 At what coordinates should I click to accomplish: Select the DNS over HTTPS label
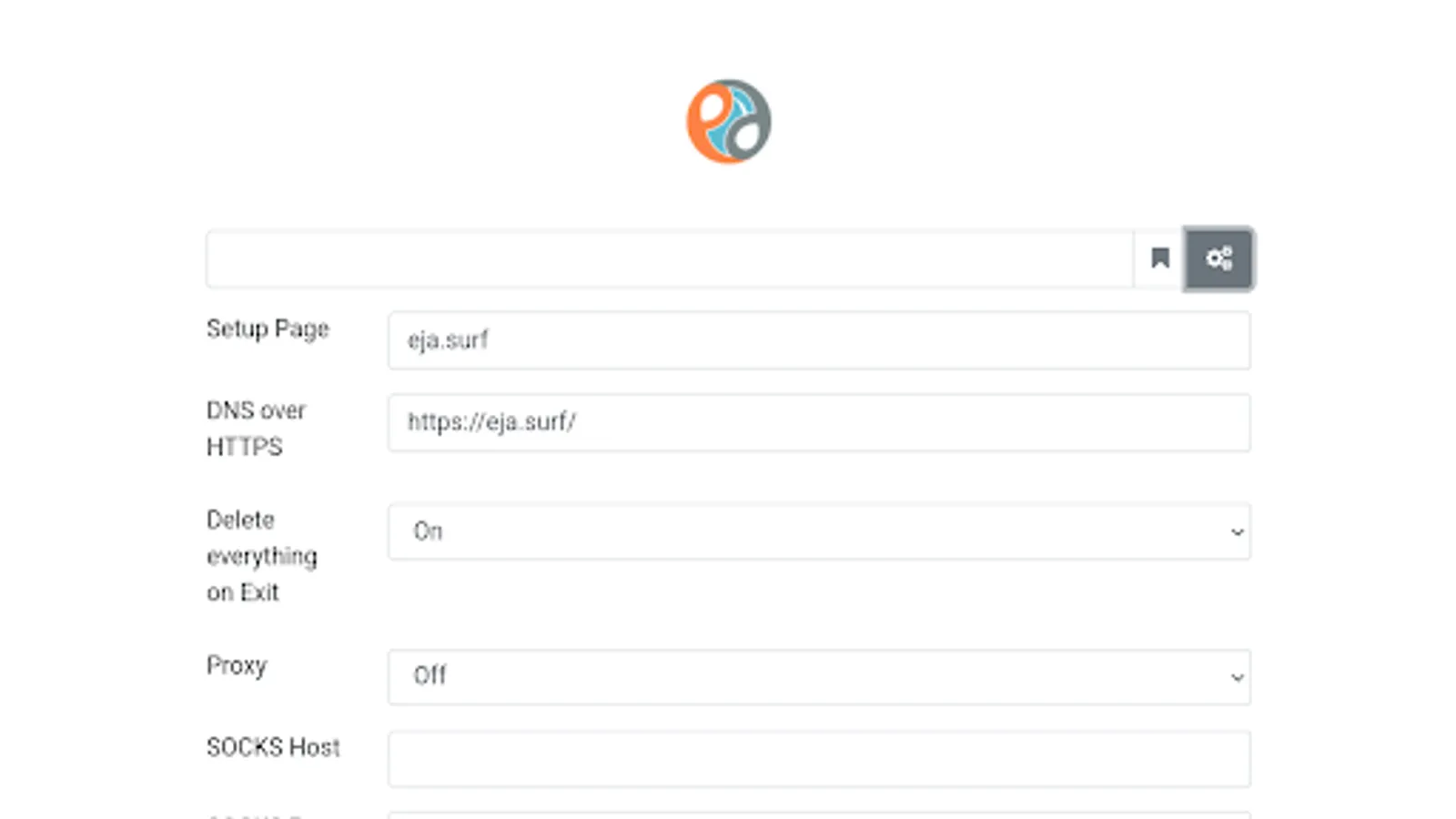[x=256, y=428]
